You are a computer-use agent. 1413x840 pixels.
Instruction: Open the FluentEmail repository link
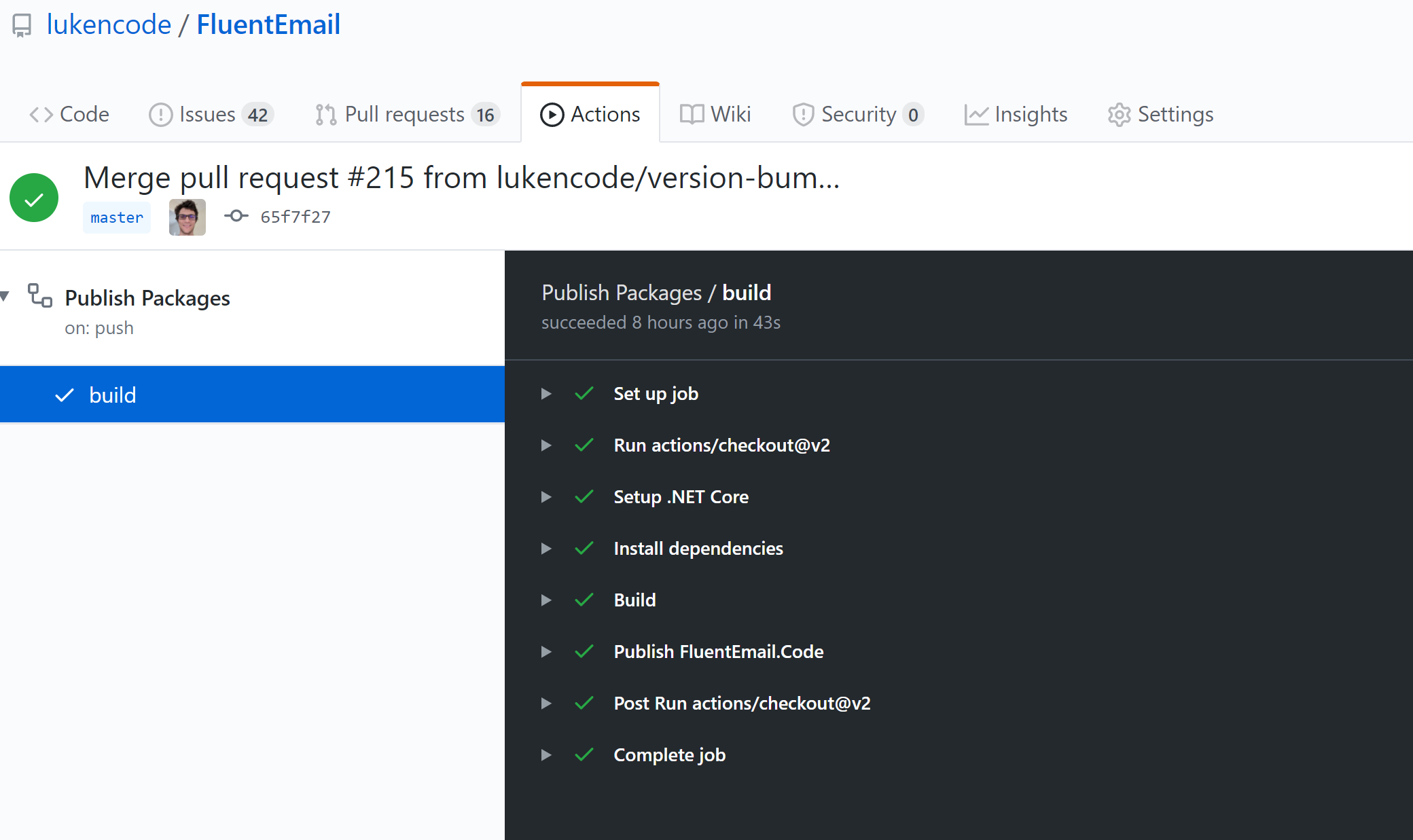point(268,25)
